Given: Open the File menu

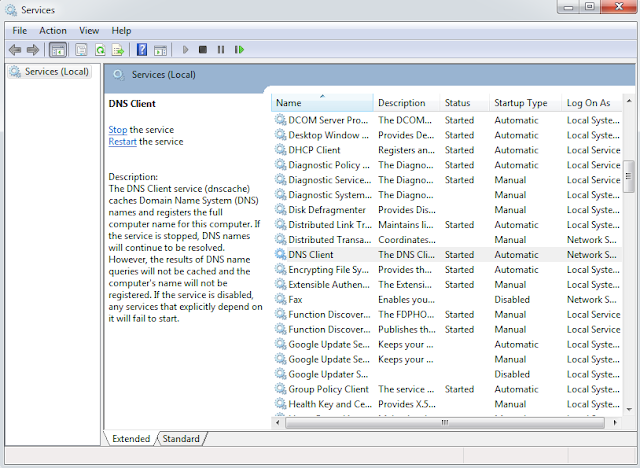Looking at the screenshot, I should [20, 31].
